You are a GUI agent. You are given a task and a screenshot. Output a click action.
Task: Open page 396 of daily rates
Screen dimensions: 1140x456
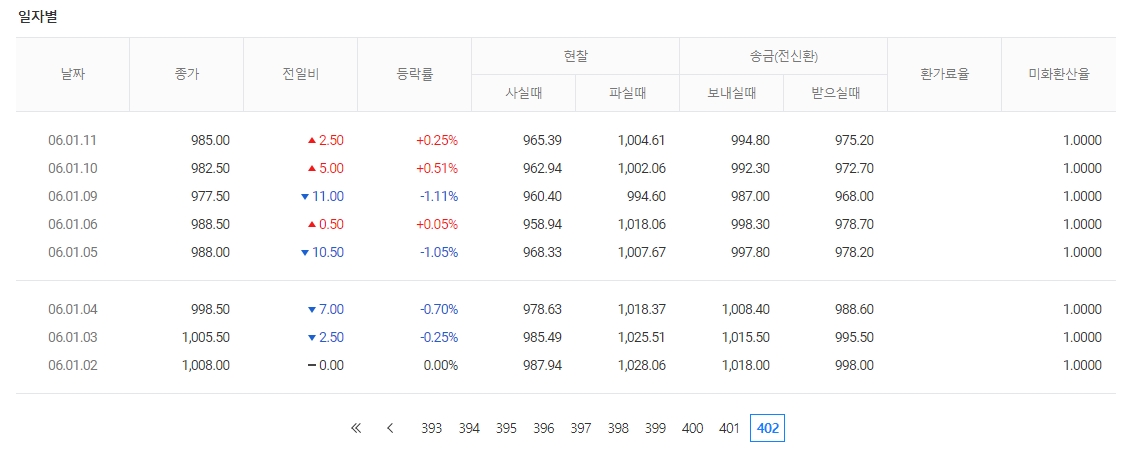coord(543,428)
